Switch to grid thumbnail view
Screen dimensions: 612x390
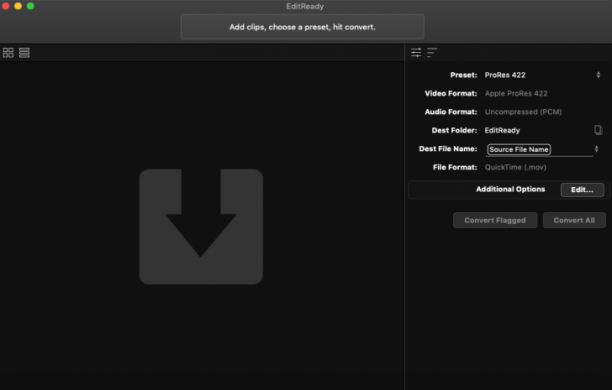(8, 53)
